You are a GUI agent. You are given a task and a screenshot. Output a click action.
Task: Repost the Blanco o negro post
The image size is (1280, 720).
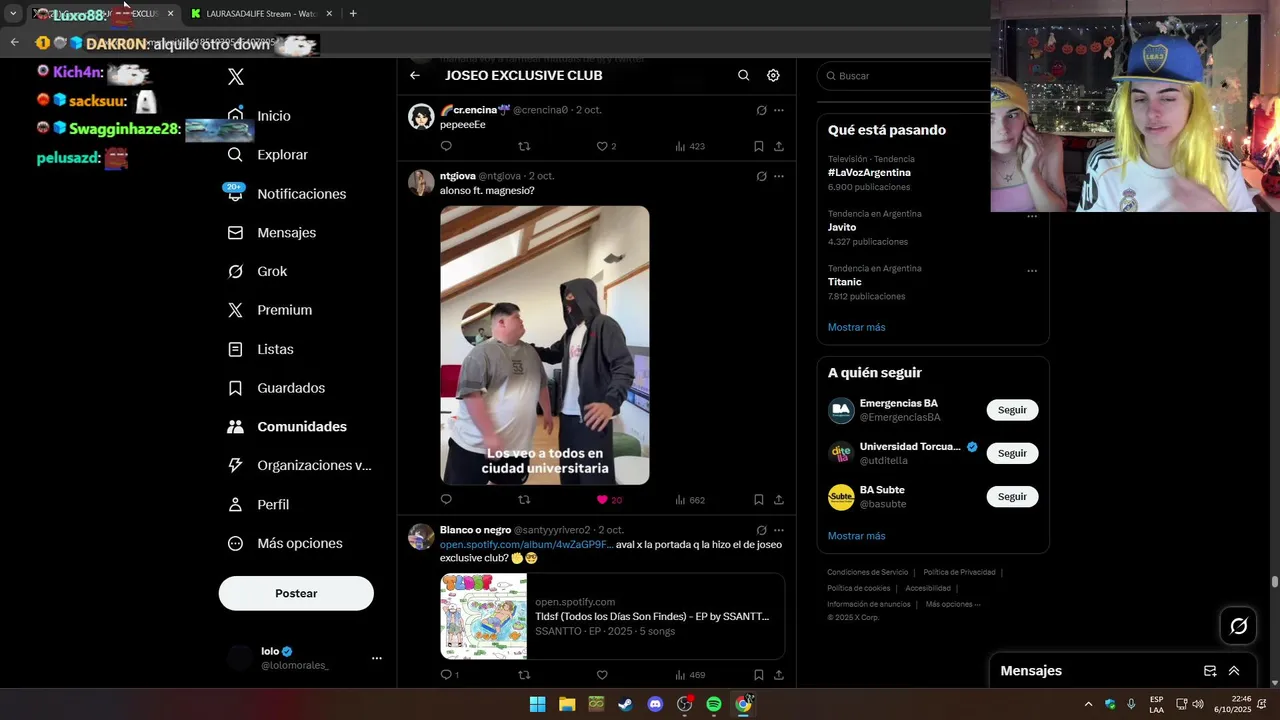tap(524, 675)
